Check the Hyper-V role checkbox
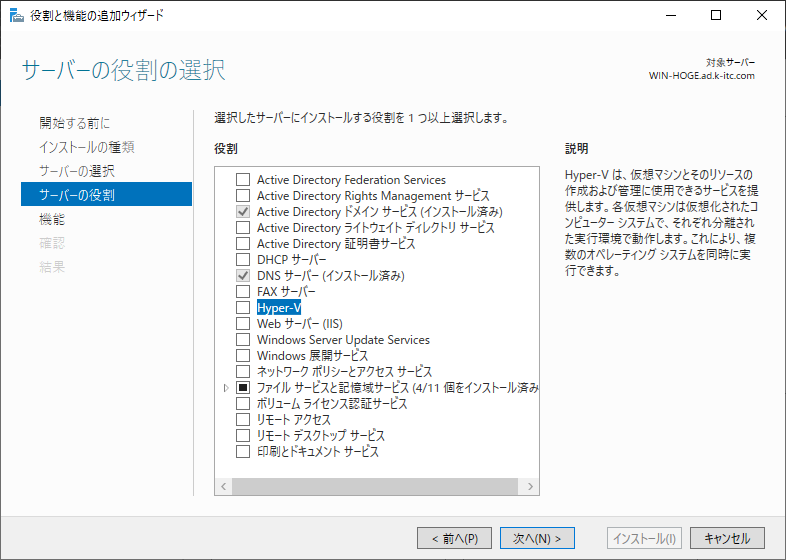Screen dimensions: 786x560 click(x=243, y=307)
